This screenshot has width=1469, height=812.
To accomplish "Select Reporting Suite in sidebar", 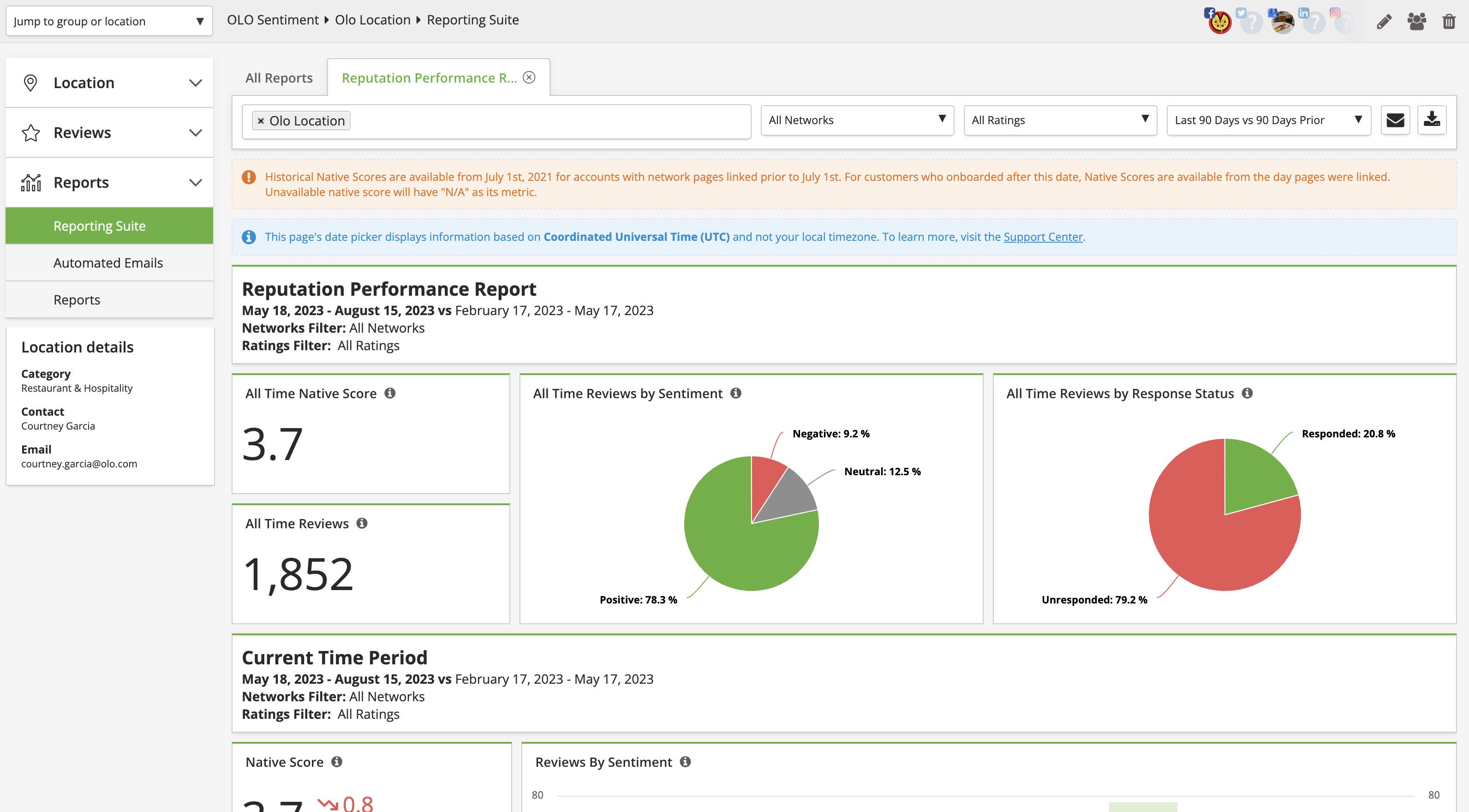I will click(x=109, y=226).
